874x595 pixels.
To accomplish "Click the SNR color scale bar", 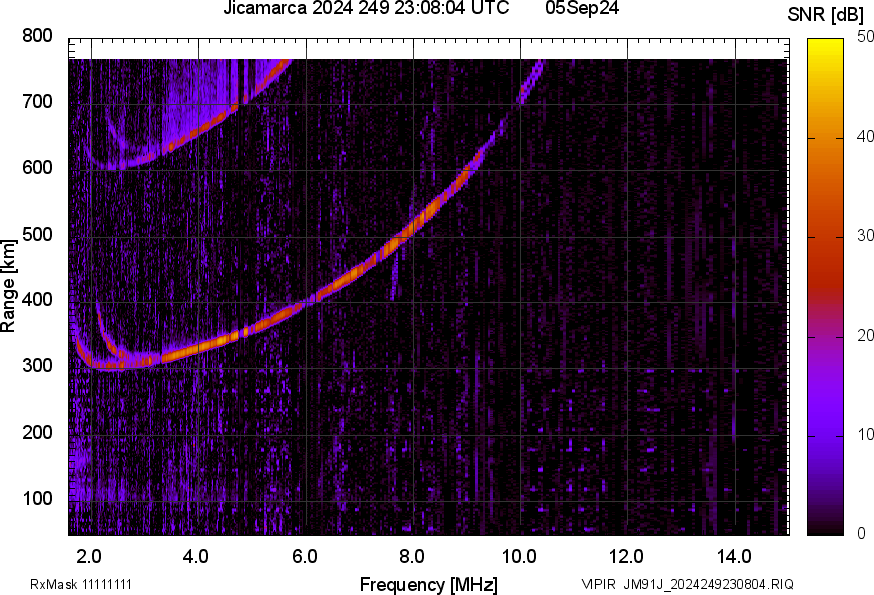I will click(826, 287).
